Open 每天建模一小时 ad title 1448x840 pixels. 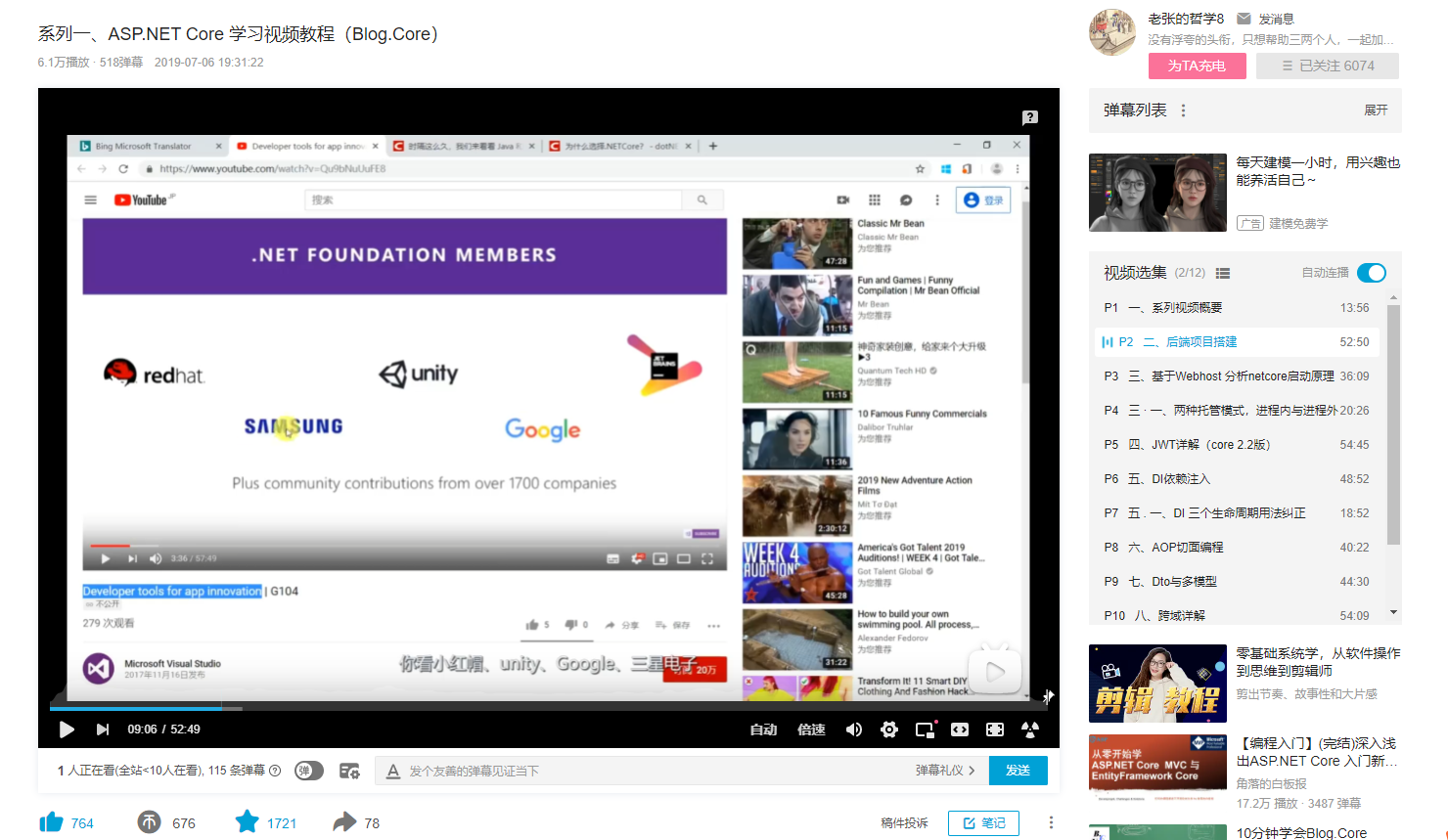1318,171
